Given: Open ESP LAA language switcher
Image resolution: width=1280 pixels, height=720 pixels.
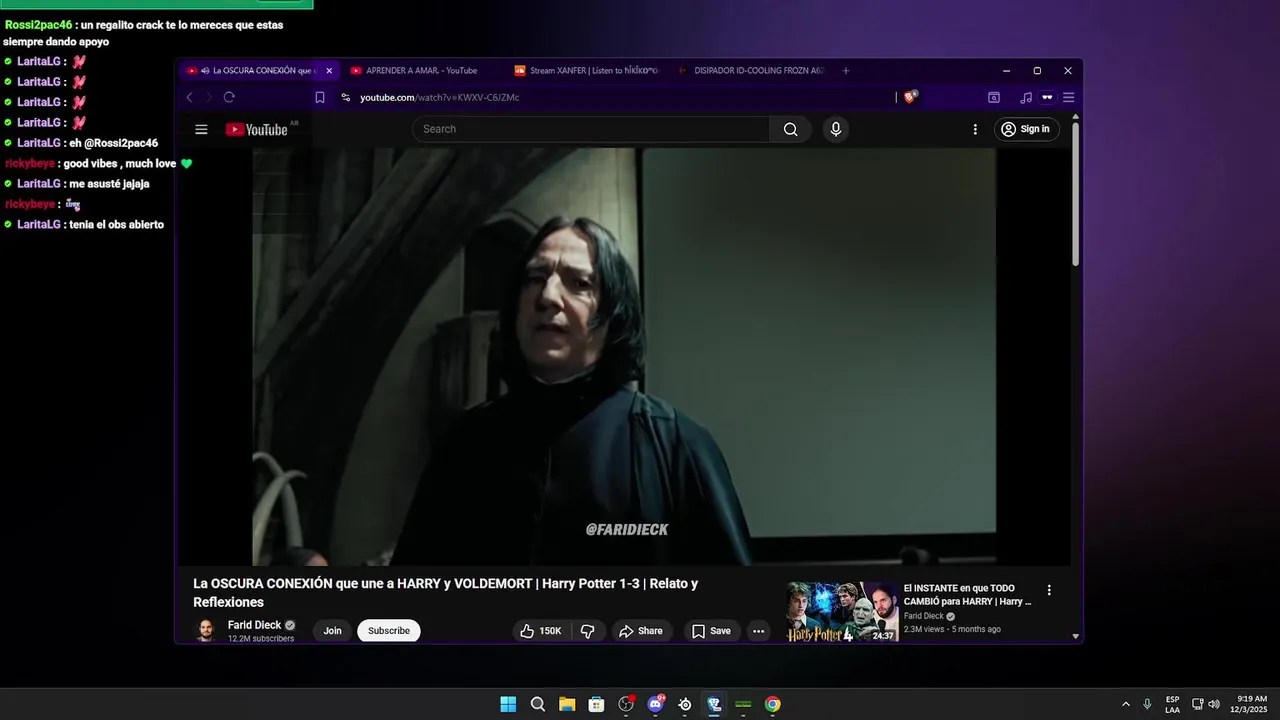Looking at the screenshot, I should coord(1172,704).
